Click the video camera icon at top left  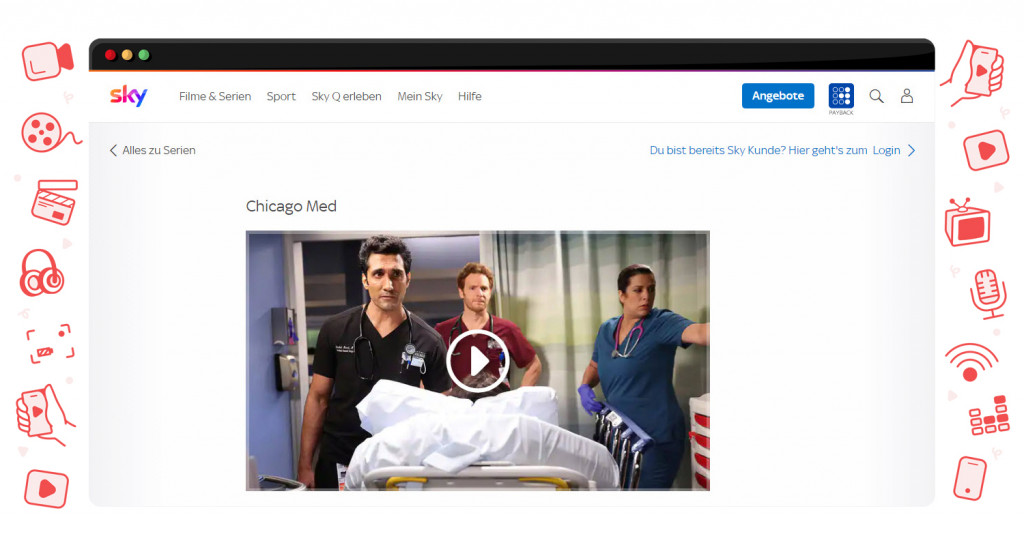tap(47, 61)
